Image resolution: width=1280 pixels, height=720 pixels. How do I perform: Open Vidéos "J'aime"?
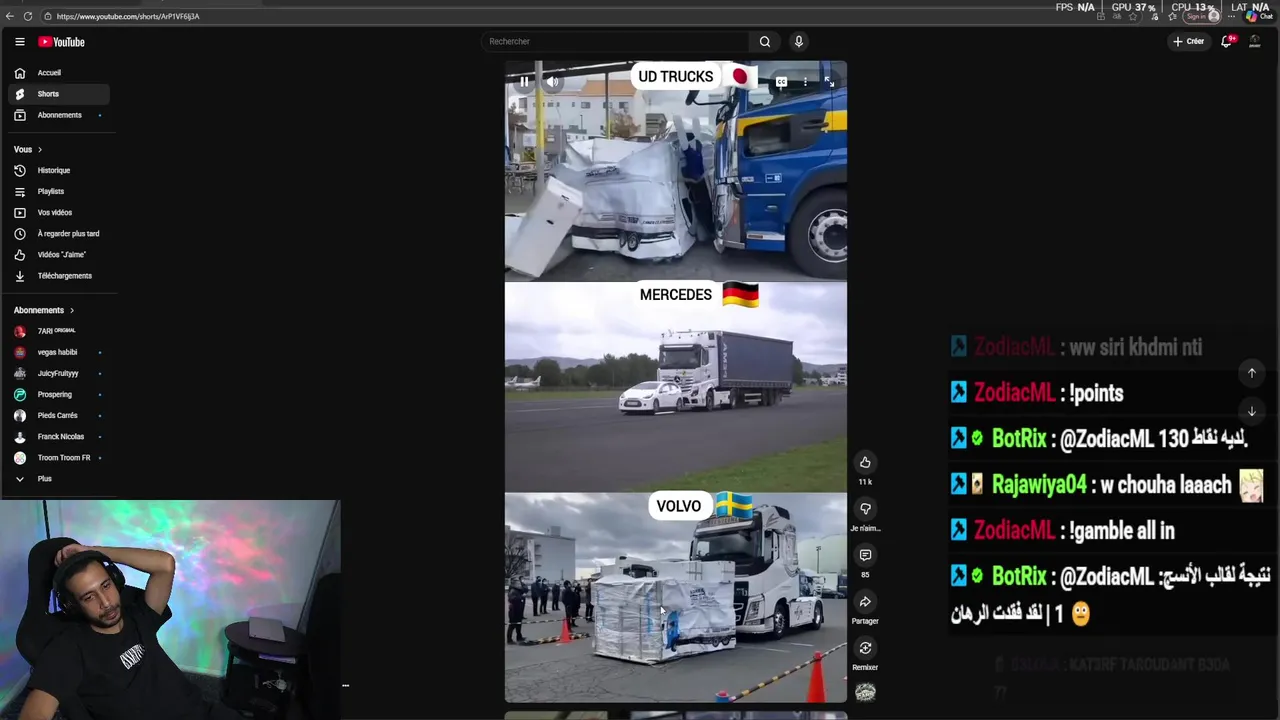coord(58,254)
